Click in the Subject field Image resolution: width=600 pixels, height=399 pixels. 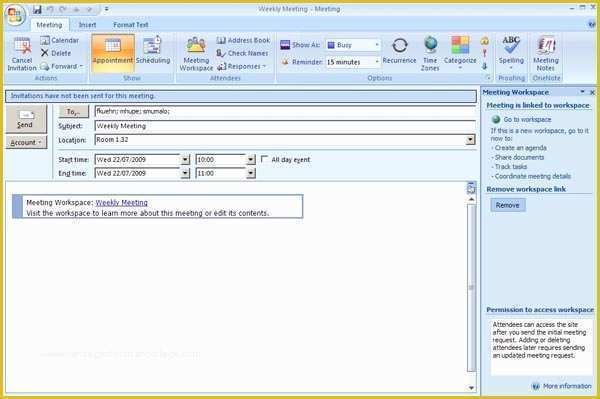(x=285, y=126)
